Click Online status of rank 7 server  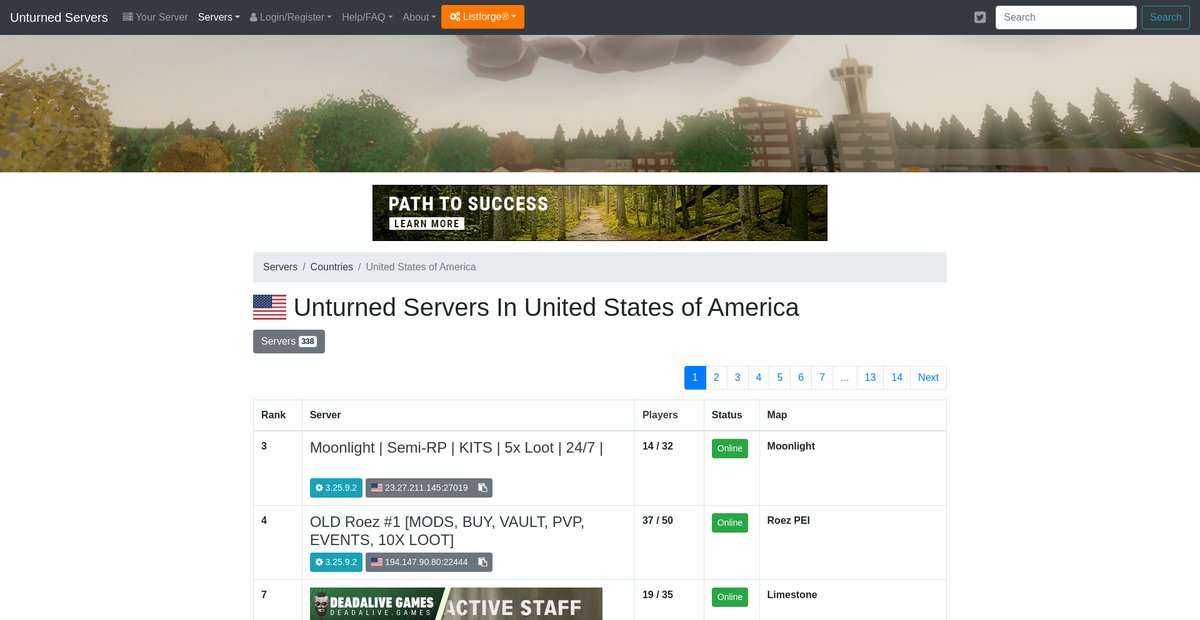[x=730, y=597]
